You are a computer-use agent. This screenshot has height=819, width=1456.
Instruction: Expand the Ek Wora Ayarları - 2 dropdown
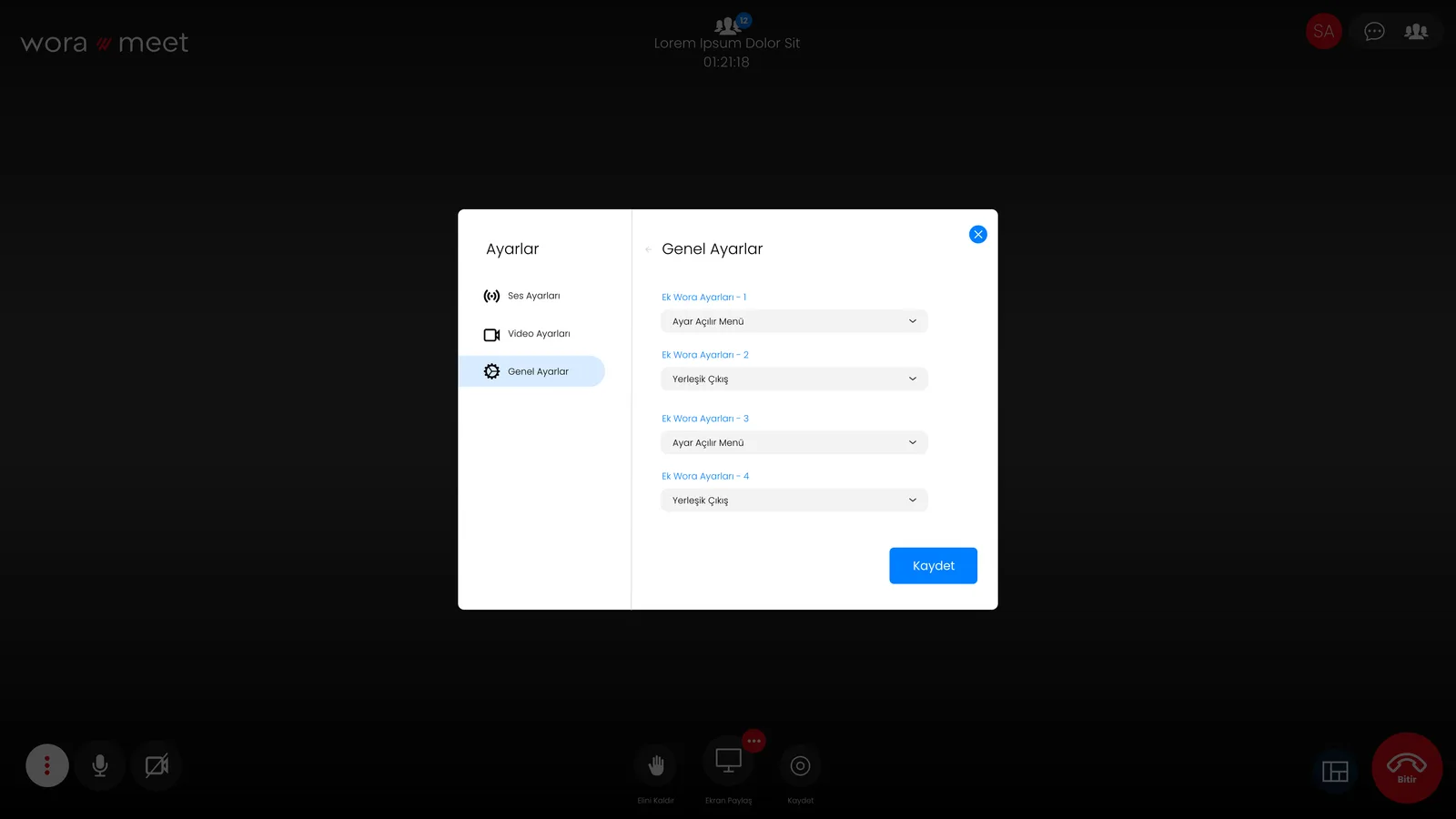pyautogui.click(x=794, y=379)
